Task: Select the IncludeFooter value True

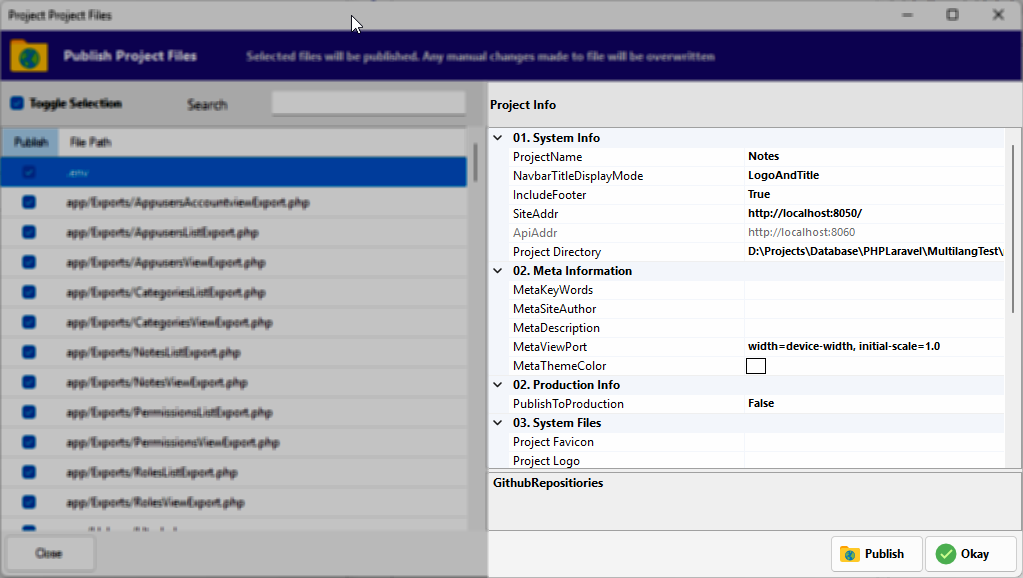Action: pos(759,194)
